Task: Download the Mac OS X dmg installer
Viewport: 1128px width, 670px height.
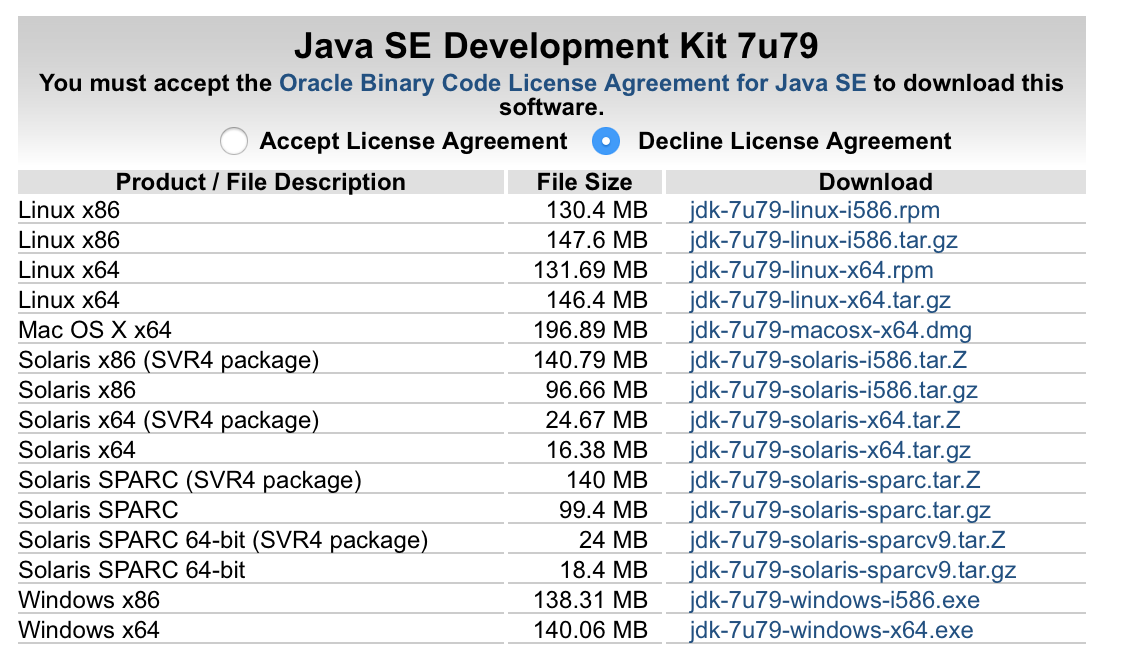Action: (x=830, y=331)
